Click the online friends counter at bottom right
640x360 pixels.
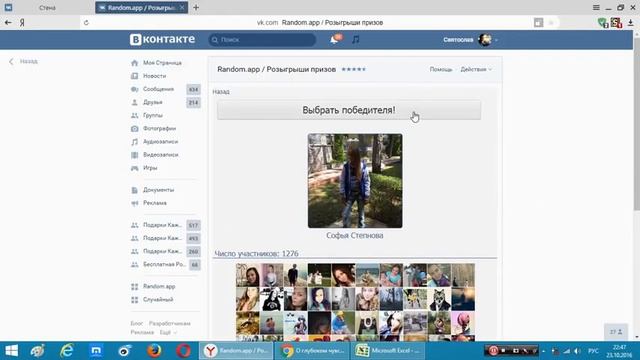pos(616,332)
